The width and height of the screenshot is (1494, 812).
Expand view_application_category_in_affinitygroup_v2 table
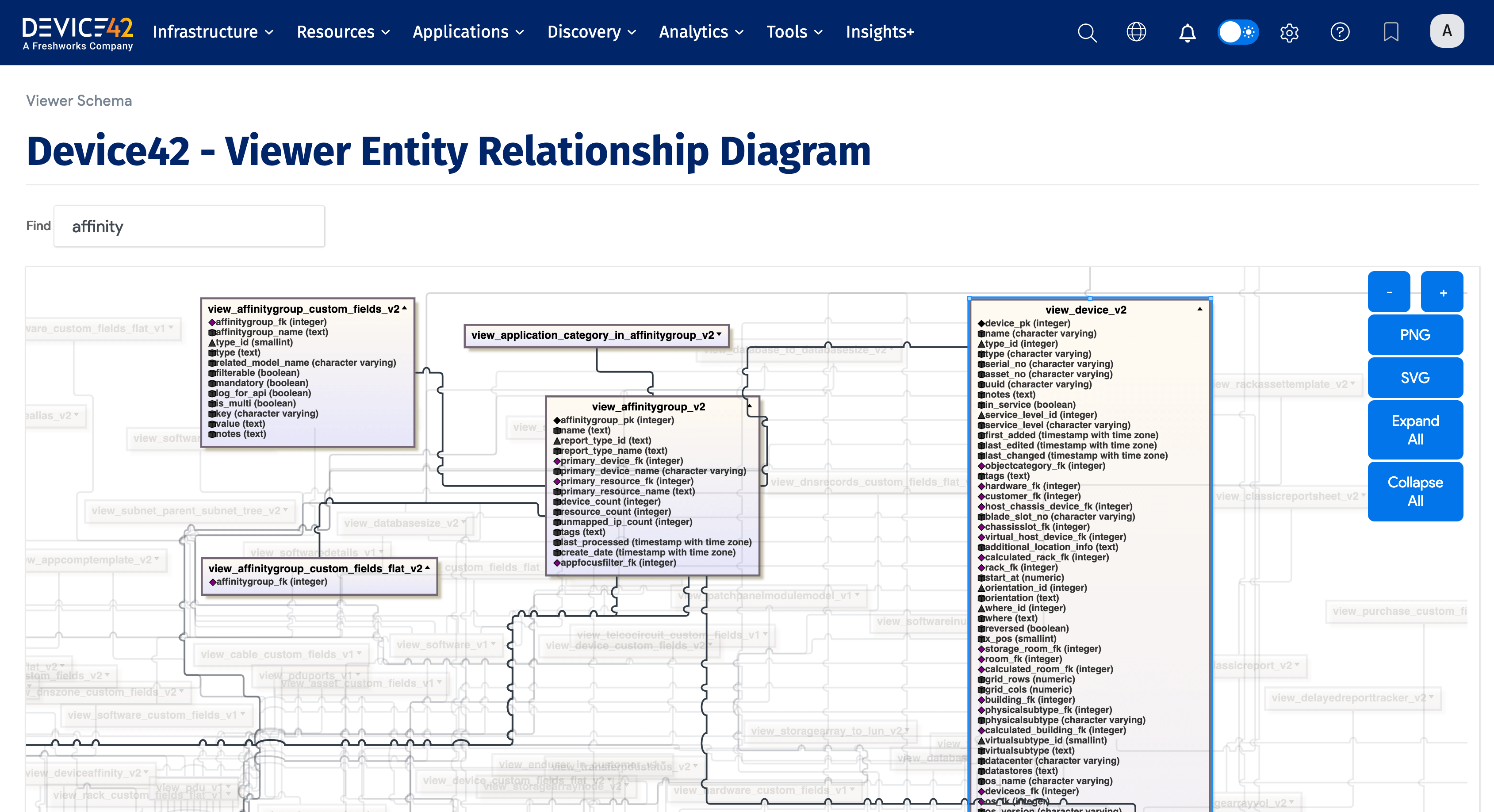coord(719,334)
